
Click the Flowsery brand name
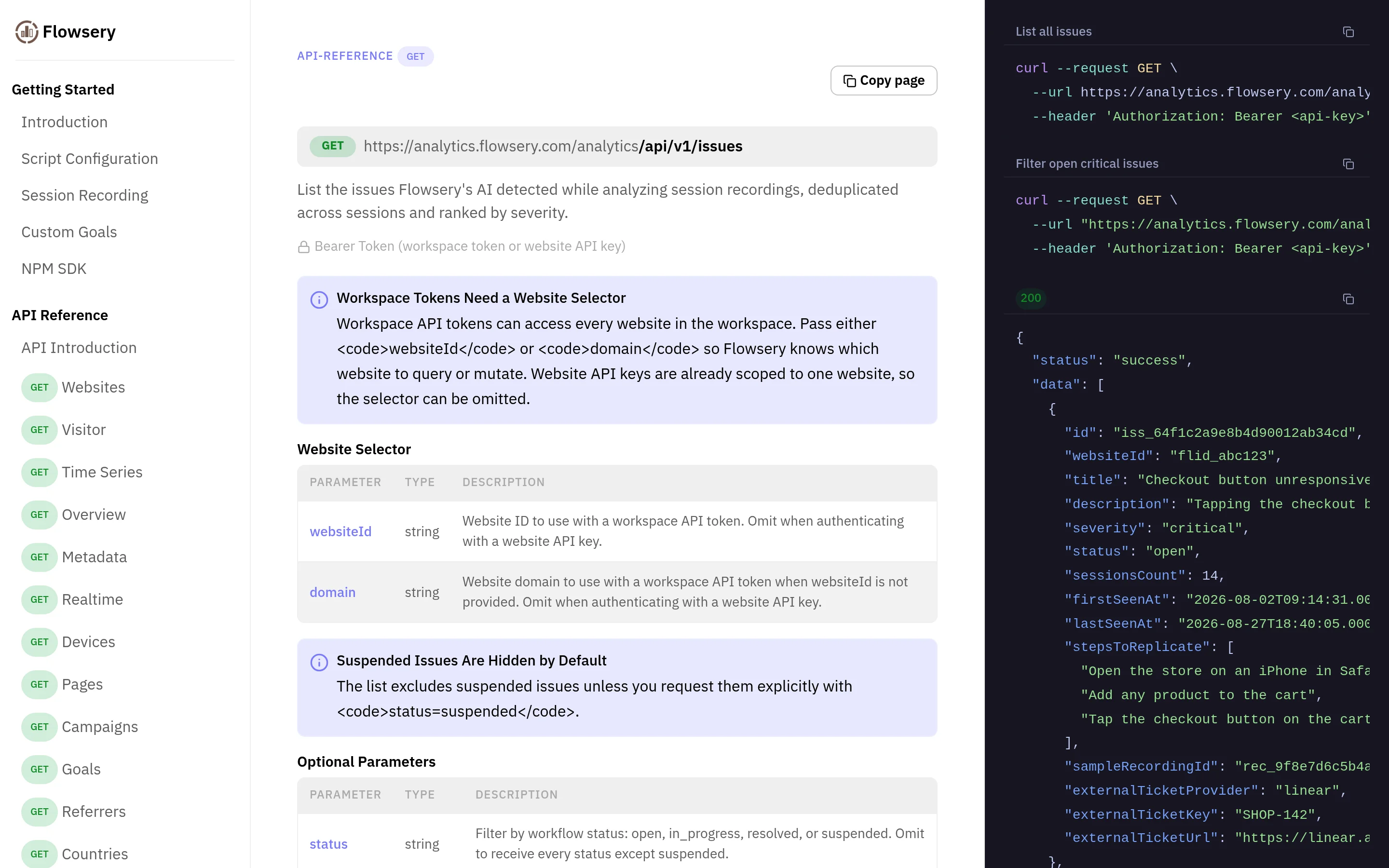[x=79, y=32]
